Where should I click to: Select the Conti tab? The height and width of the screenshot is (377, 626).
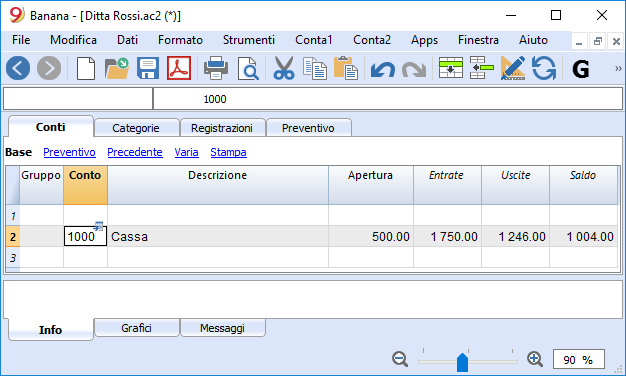pos(51,127)
